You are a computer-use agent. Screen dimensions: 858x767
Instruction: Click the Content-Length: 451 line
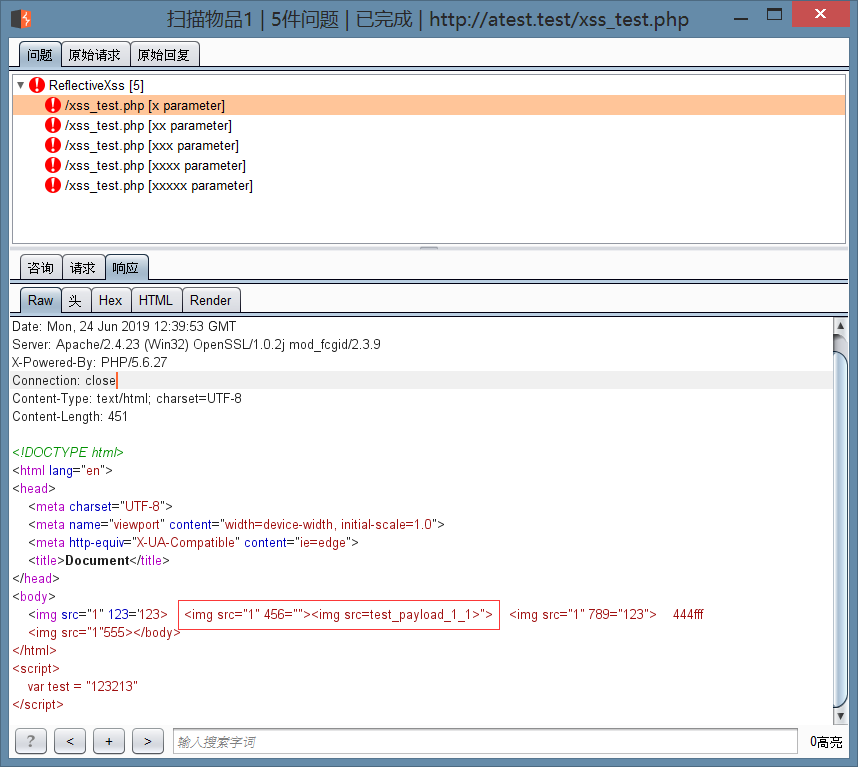(x=70, y=416)
